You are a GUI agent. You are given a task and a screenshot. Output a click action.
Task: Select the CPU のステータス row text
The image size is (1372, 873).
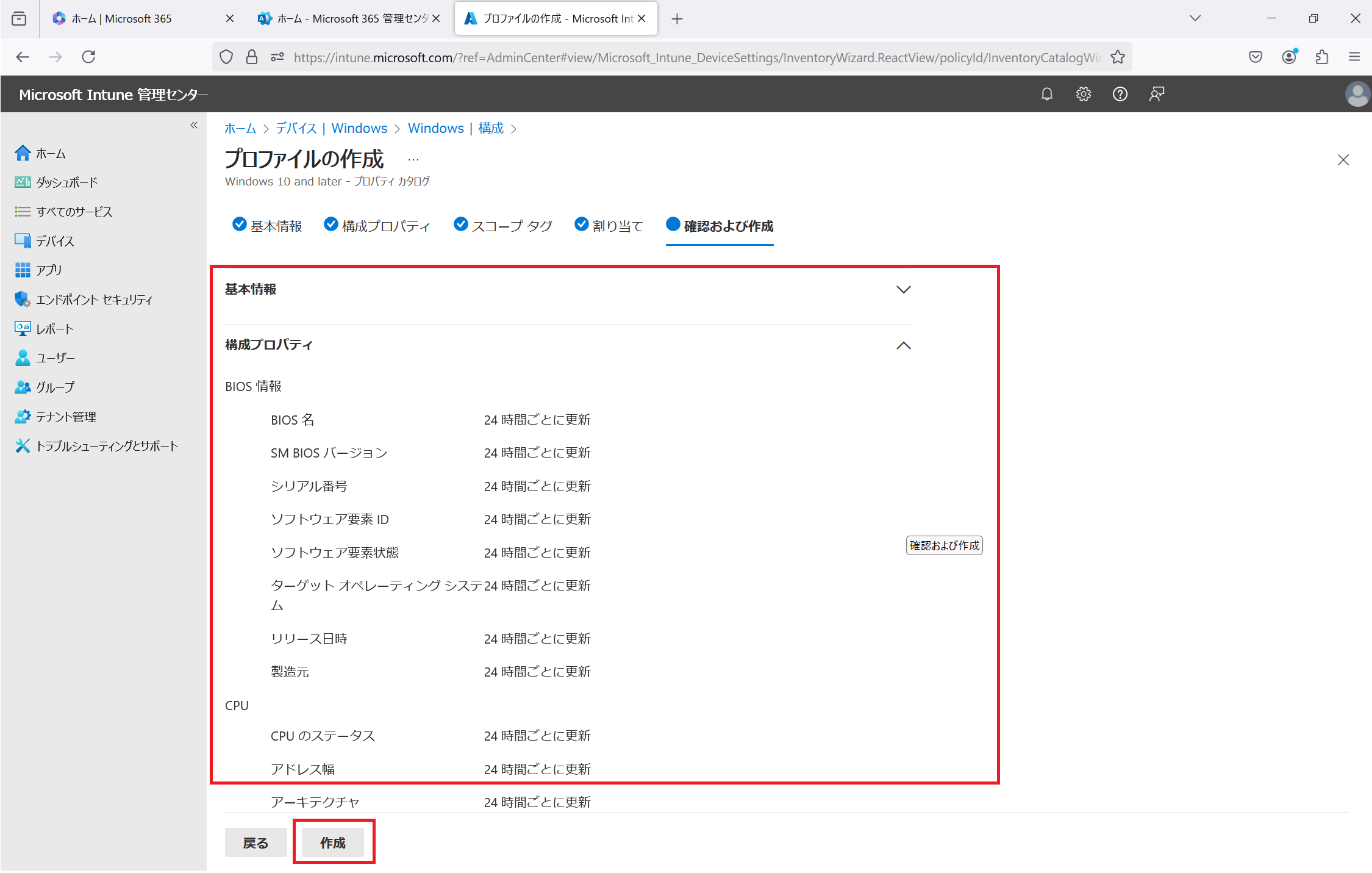tap(323, 736)
